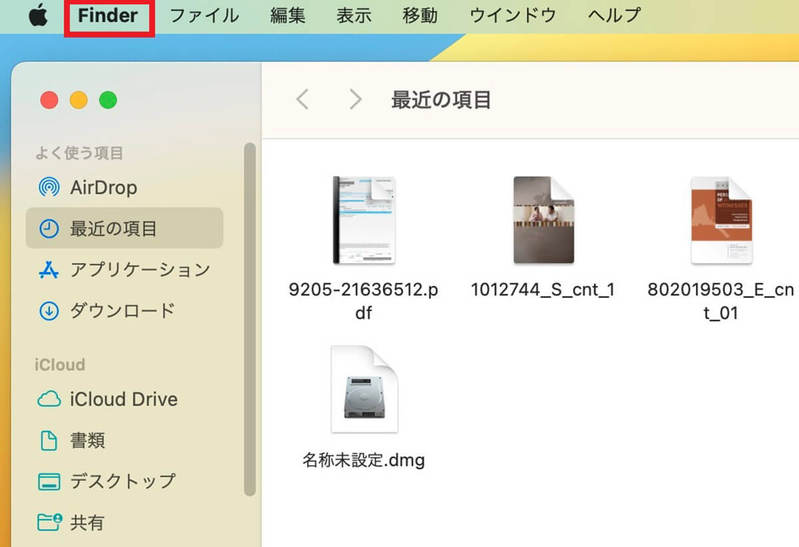799x547 pixels.
Task: Open the 表示 menu
Action: [354, 15]
